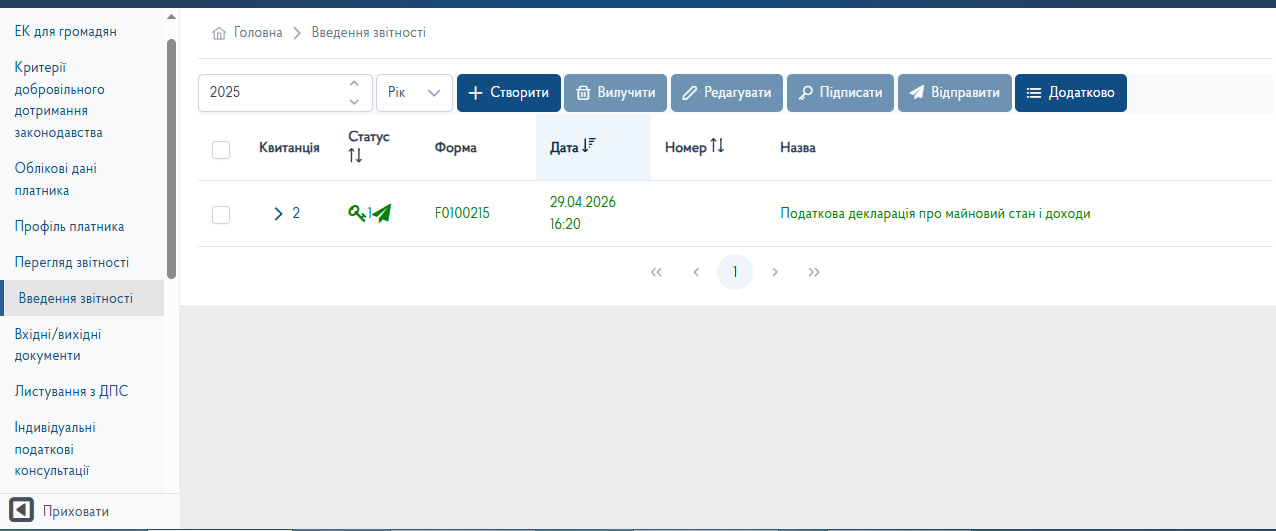This screenshot has width=1276, height=531.
Task: Open Критерії добровільного дотримання законодавства
Action: click(59, 100)
